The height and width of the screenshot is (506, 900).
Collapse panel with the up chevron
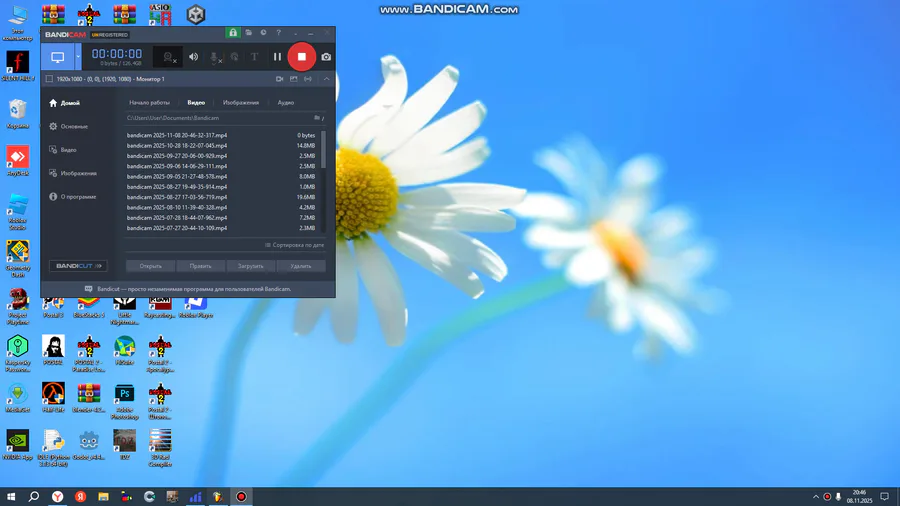[327, 79]
